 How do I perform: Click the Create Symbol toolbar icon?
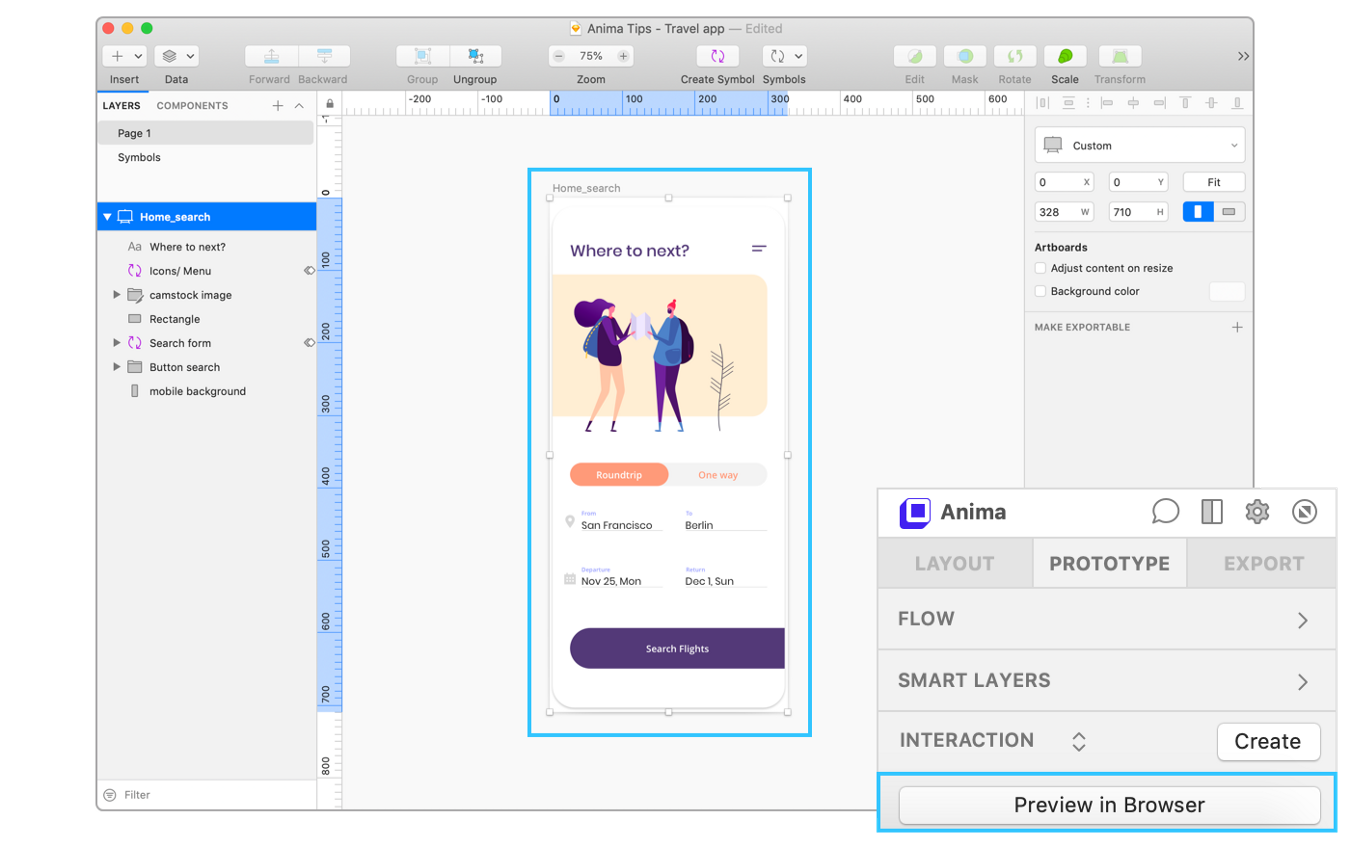coord(717,57)
